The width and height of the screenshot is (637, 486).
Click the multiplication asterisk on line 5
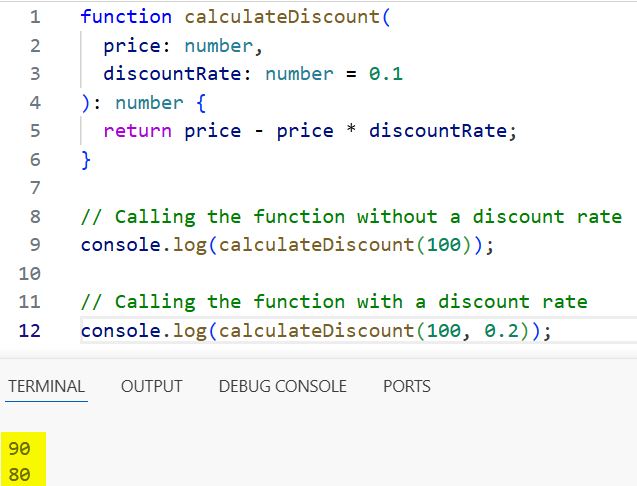point(351,129)
